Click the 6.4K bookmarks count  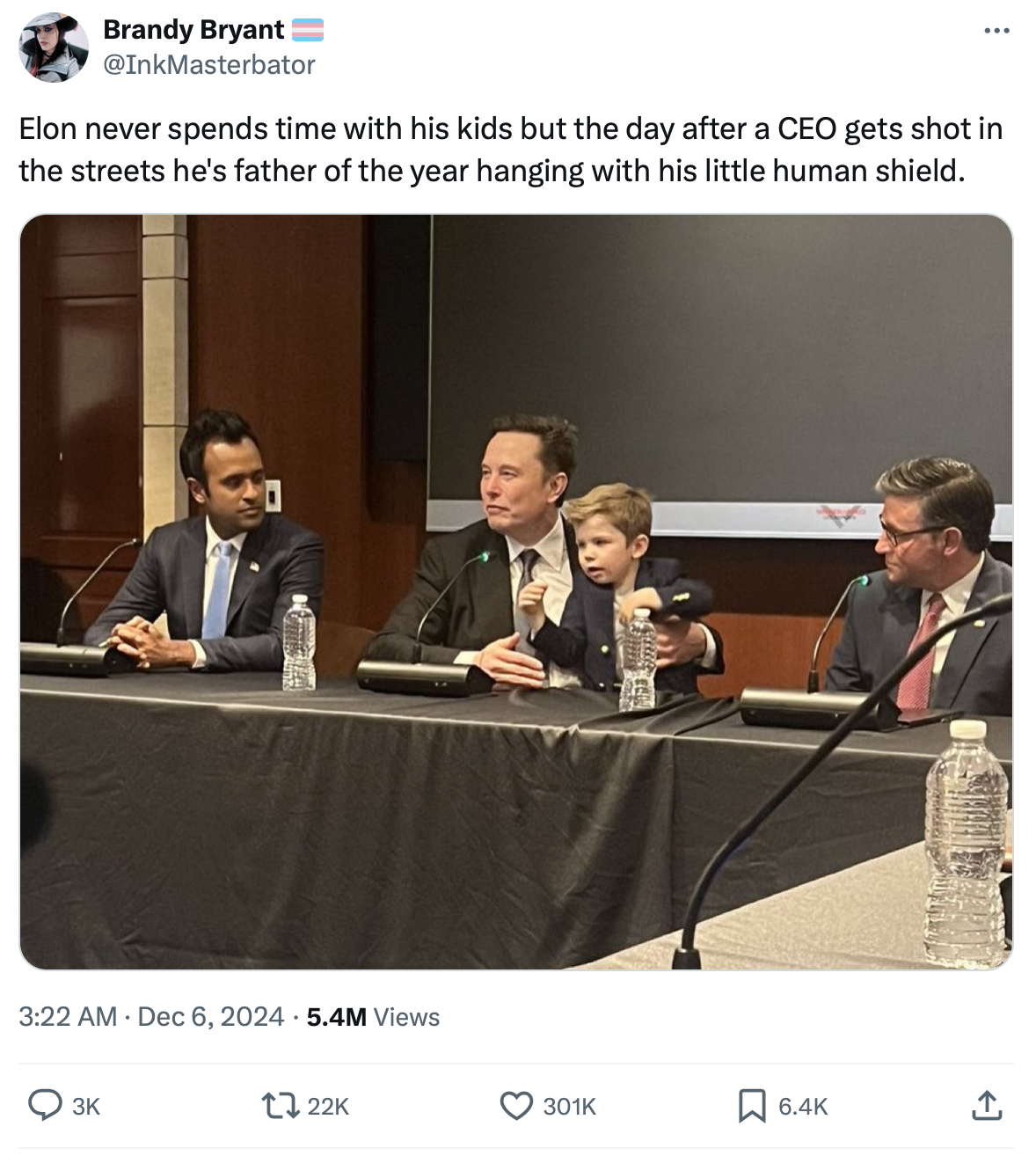click(803, 1106)
